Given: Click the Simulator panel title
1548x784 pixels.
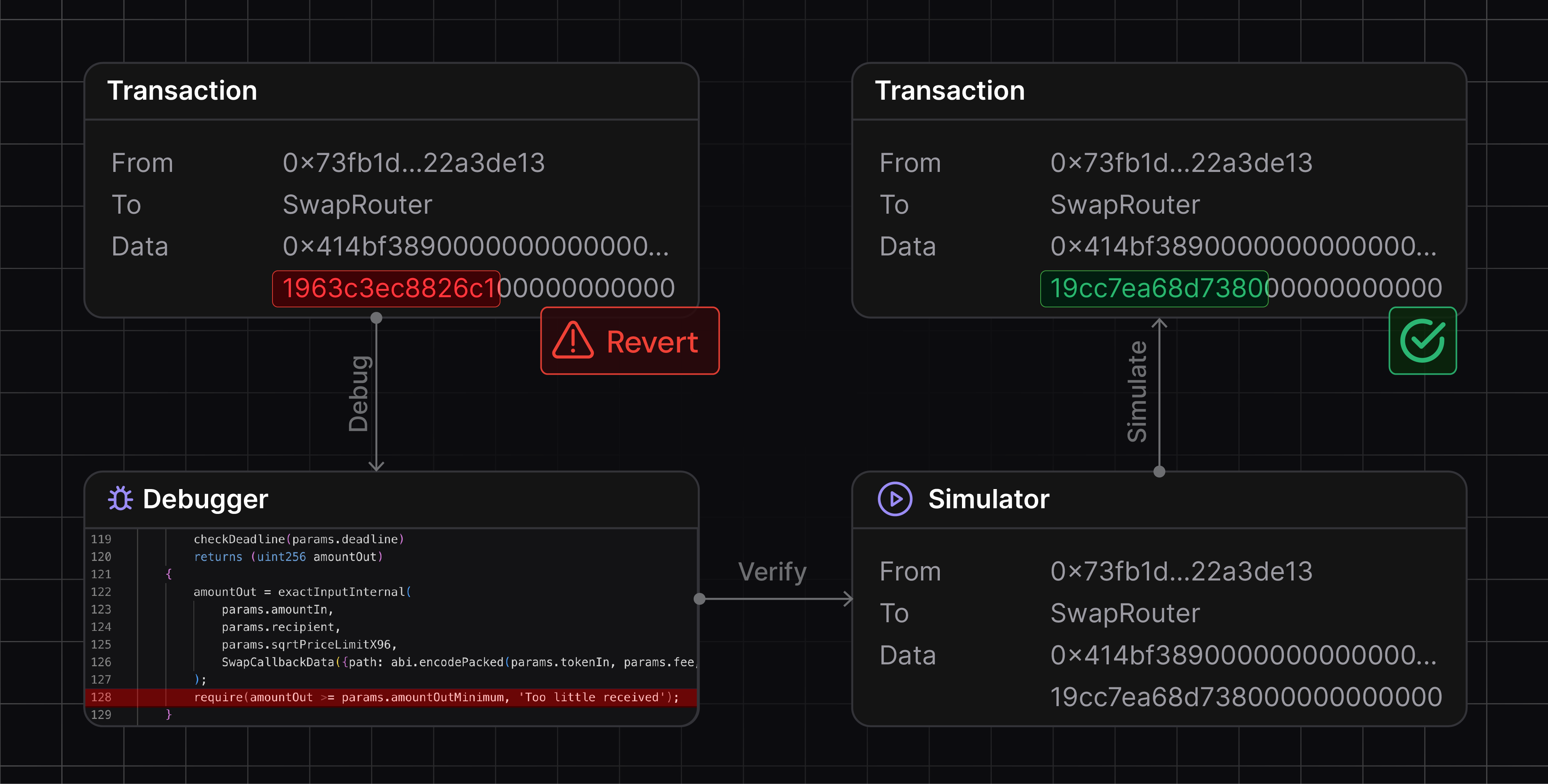Looking at the screenshot, I should pyautogui.click(x=989, y=499).
